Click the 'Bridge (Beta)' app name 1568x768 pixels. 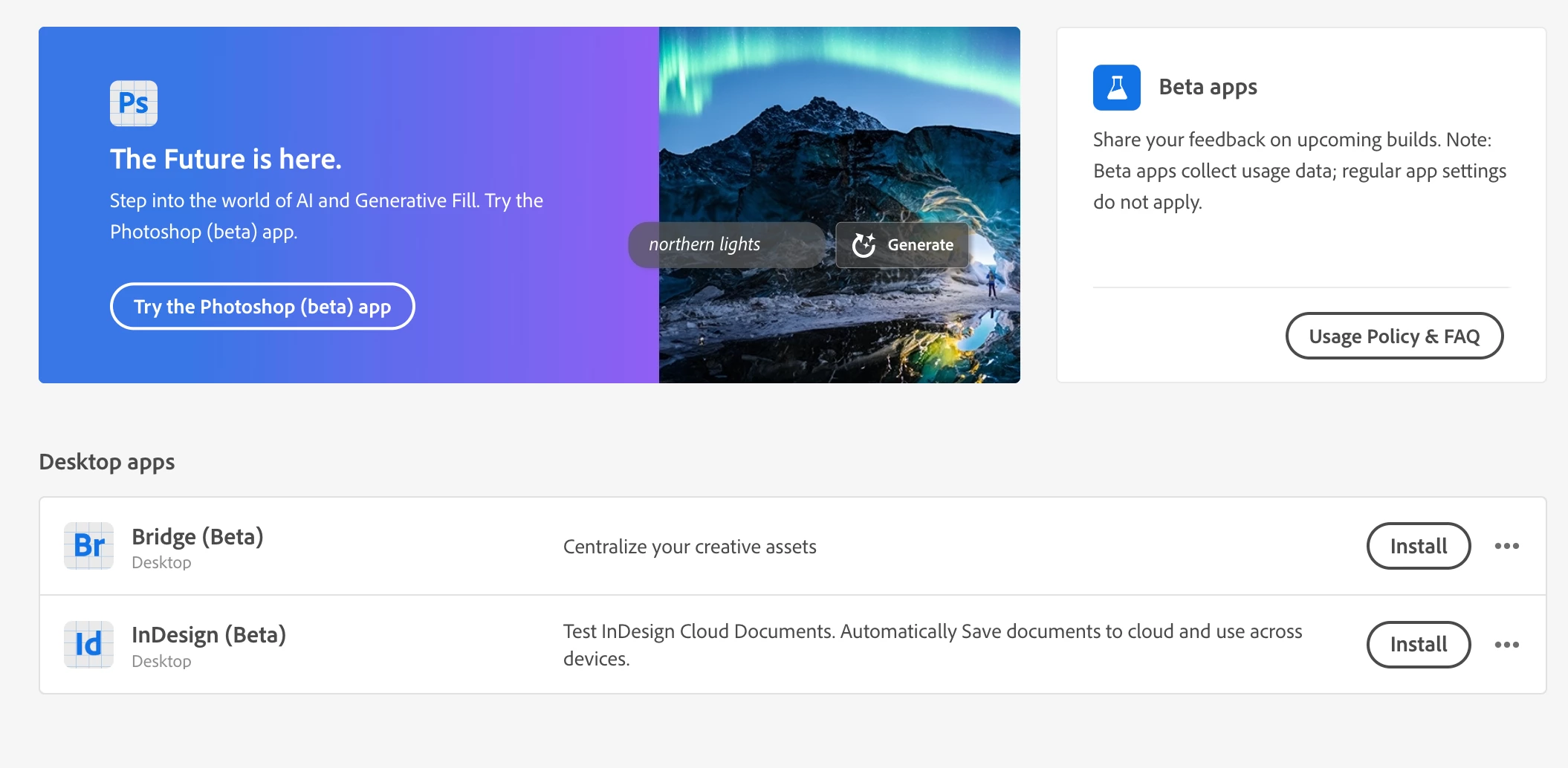click(x=198, y=536)
